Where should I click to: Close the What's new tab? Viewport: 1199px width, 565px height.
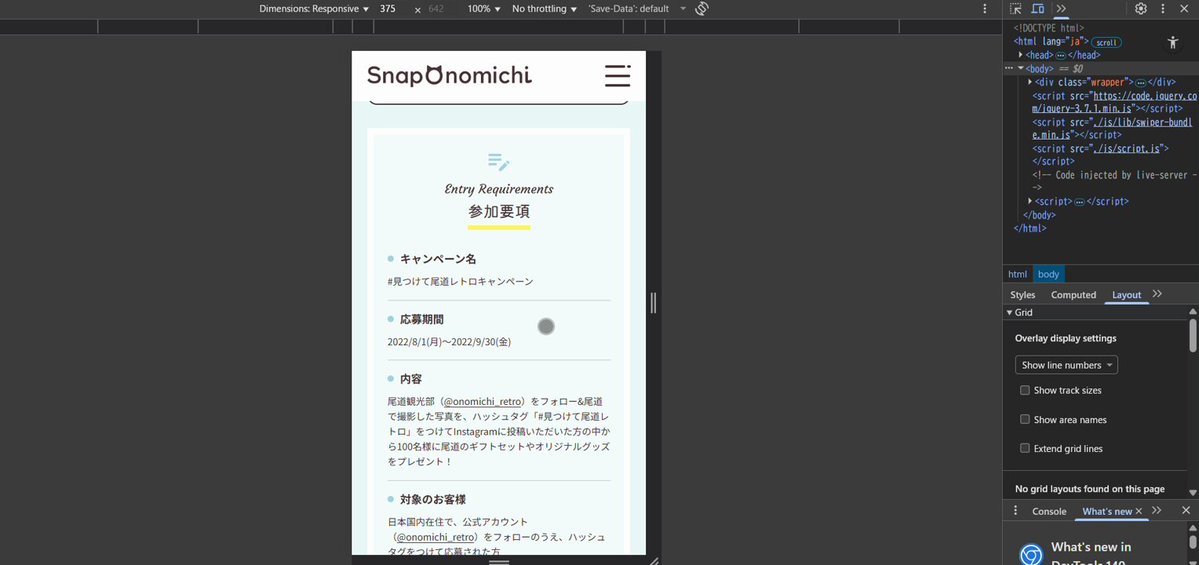(x=1139, y=511)
